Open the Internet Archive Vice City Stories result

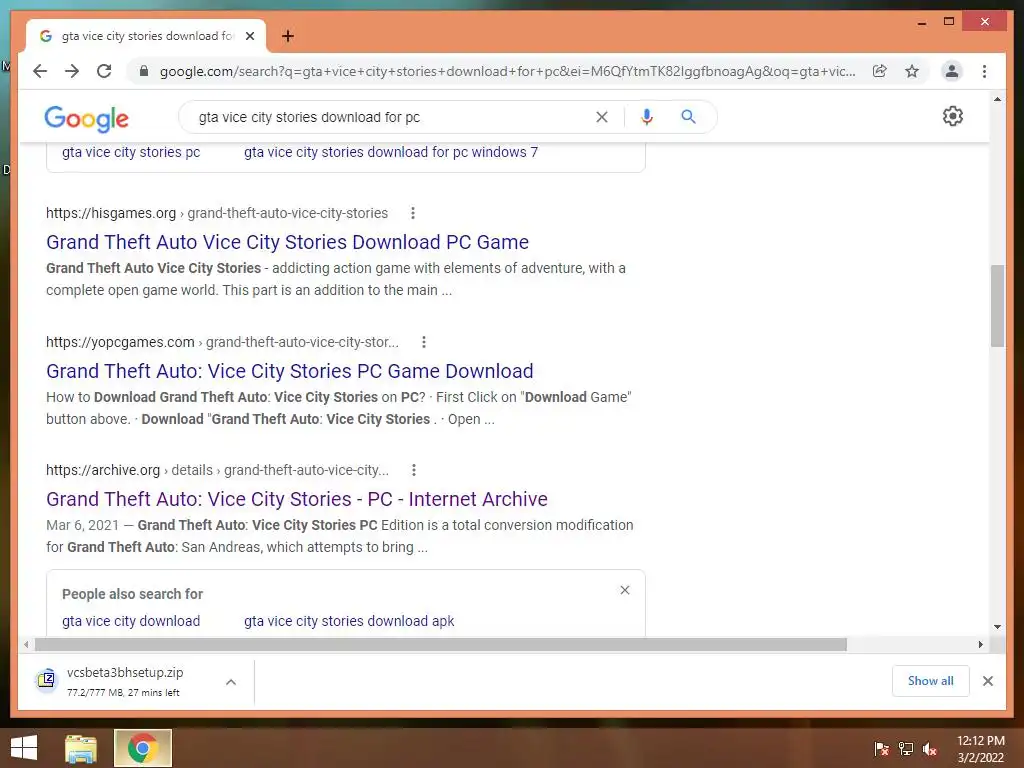pyautogui.click(x=297, y=499)
